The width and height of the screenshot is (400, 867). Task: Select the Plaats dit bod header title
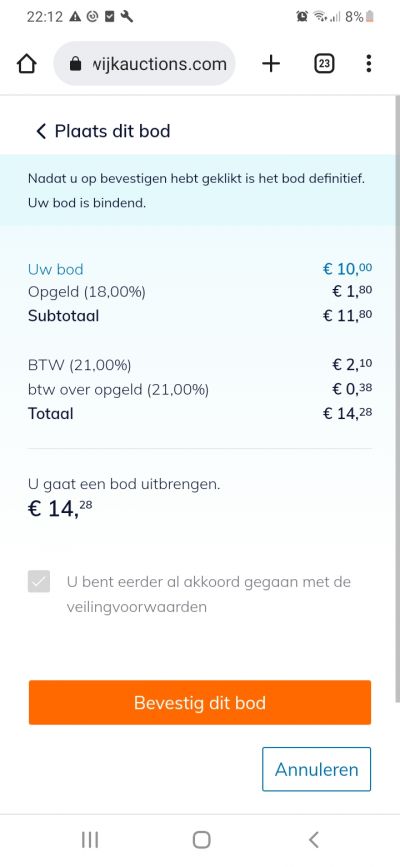(x=112, y=131)
